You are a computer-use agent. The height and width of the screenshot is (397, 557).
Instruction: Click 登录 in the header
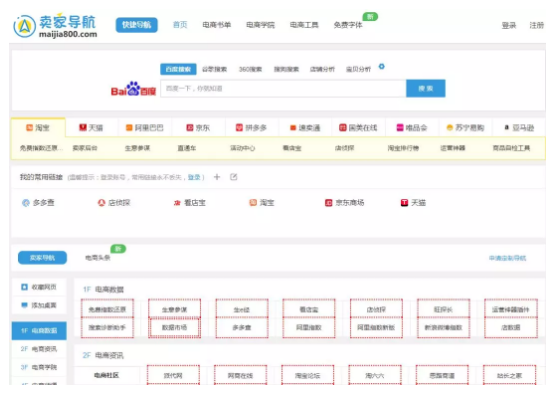pyautogui.click(x=509, y=25)
